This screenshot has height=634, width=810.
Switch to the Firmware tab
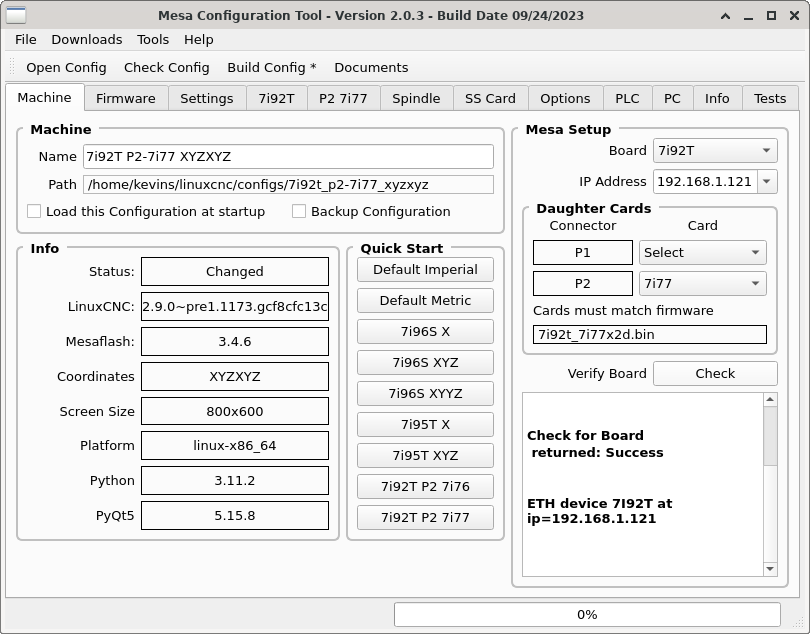(126, 99)
